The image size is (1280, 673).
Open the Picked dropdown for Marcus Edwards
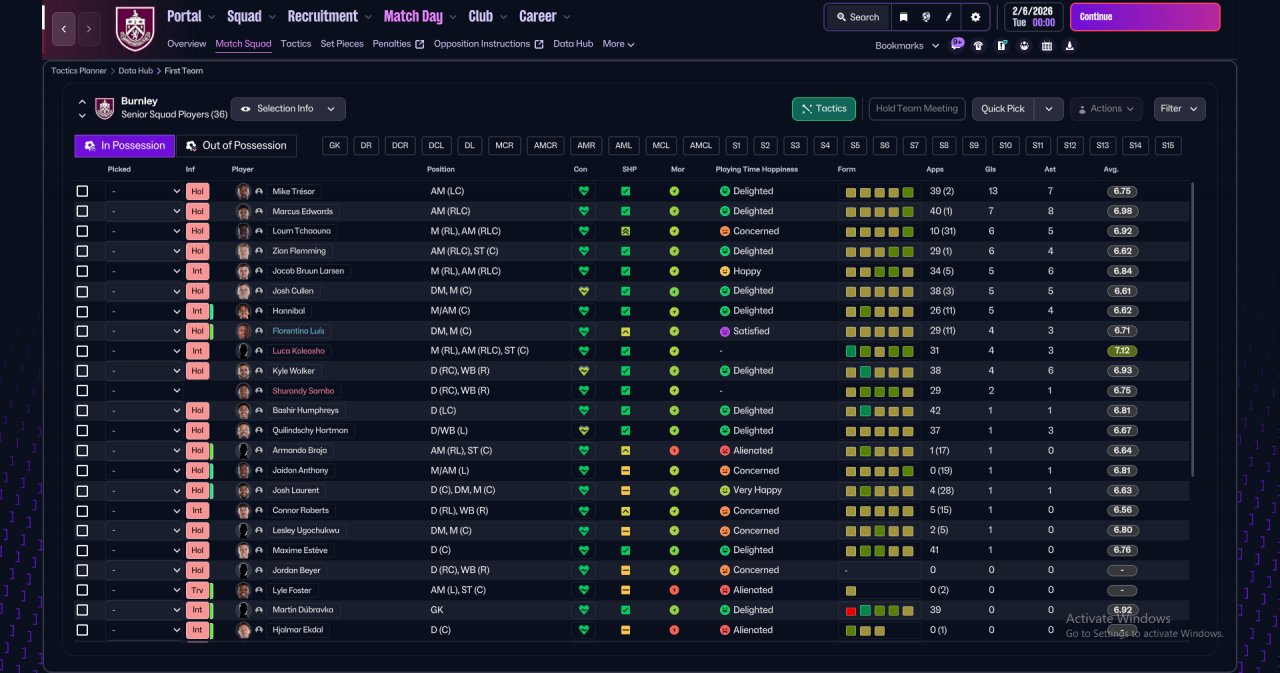point(145,211)
